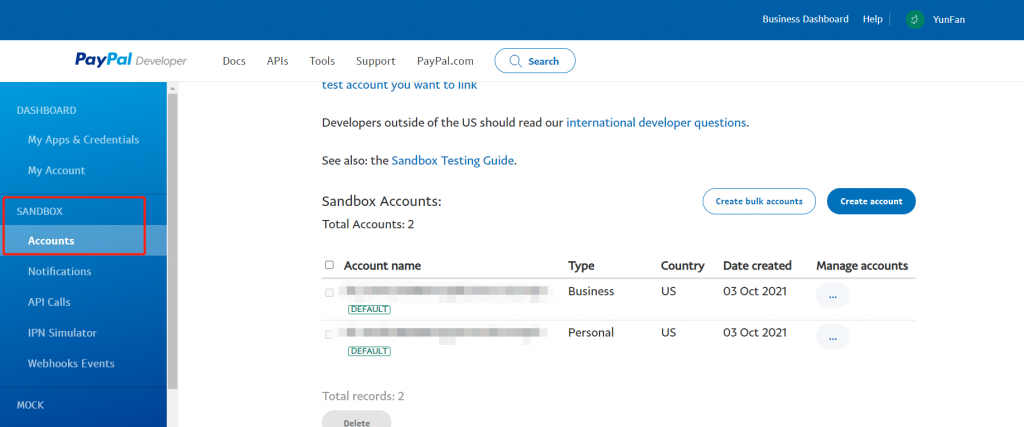Open manage options for the Personal account
Image resolution: width=1024 pixels, height=427 pixels.
832,337
